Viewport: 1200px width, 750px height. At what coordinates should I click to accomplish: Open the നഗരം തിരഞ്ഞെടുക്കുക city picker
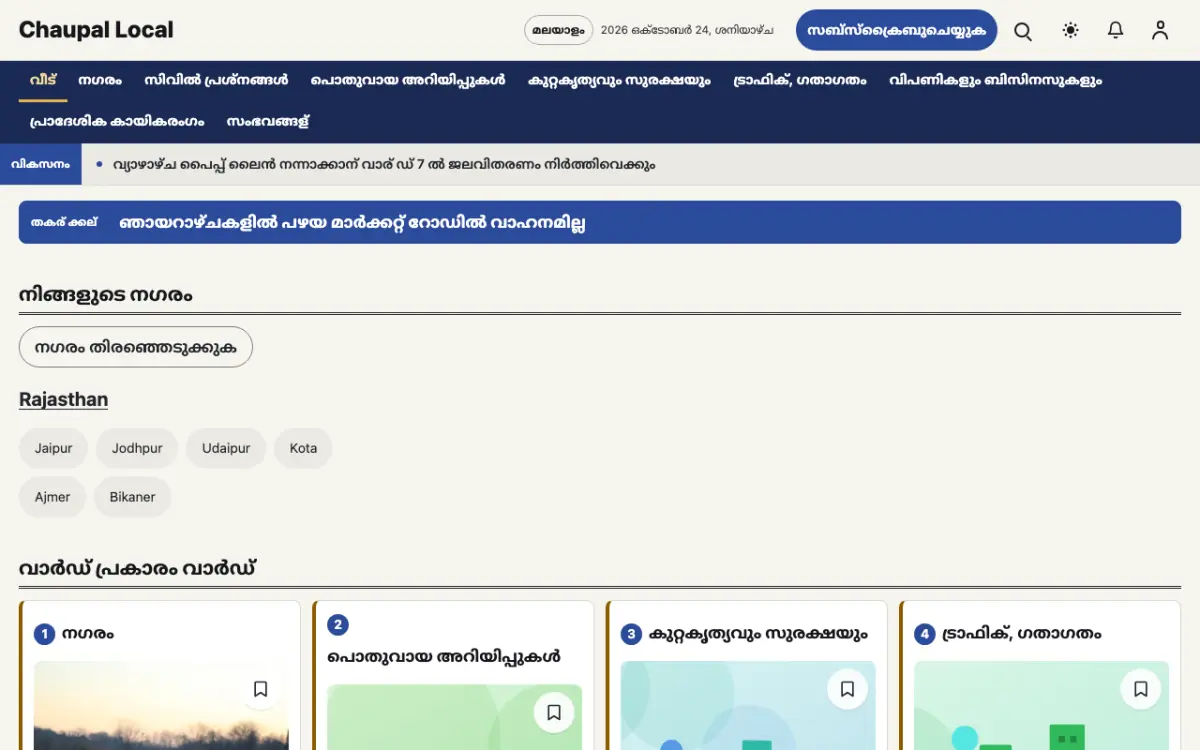tap(136, 347)
